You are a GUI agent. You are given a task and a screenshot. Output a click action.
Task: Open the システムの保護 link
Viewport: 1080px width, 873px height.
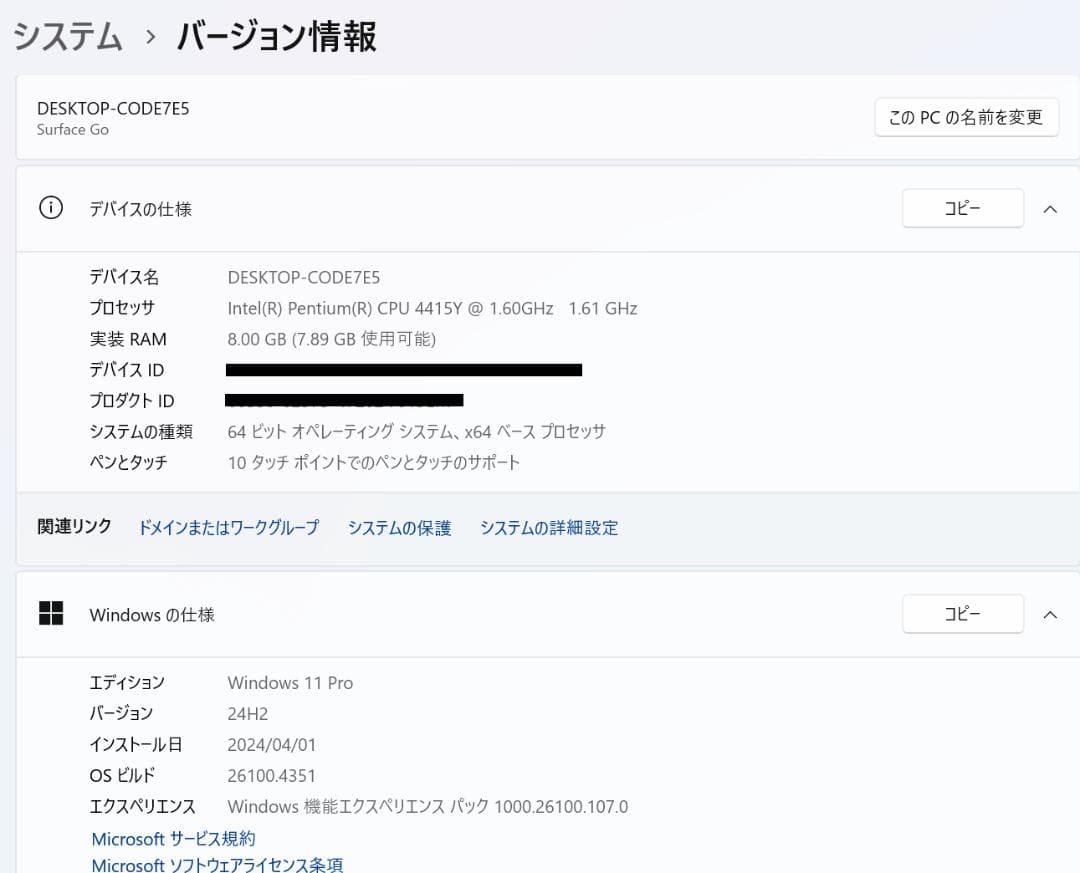[399, 527]
